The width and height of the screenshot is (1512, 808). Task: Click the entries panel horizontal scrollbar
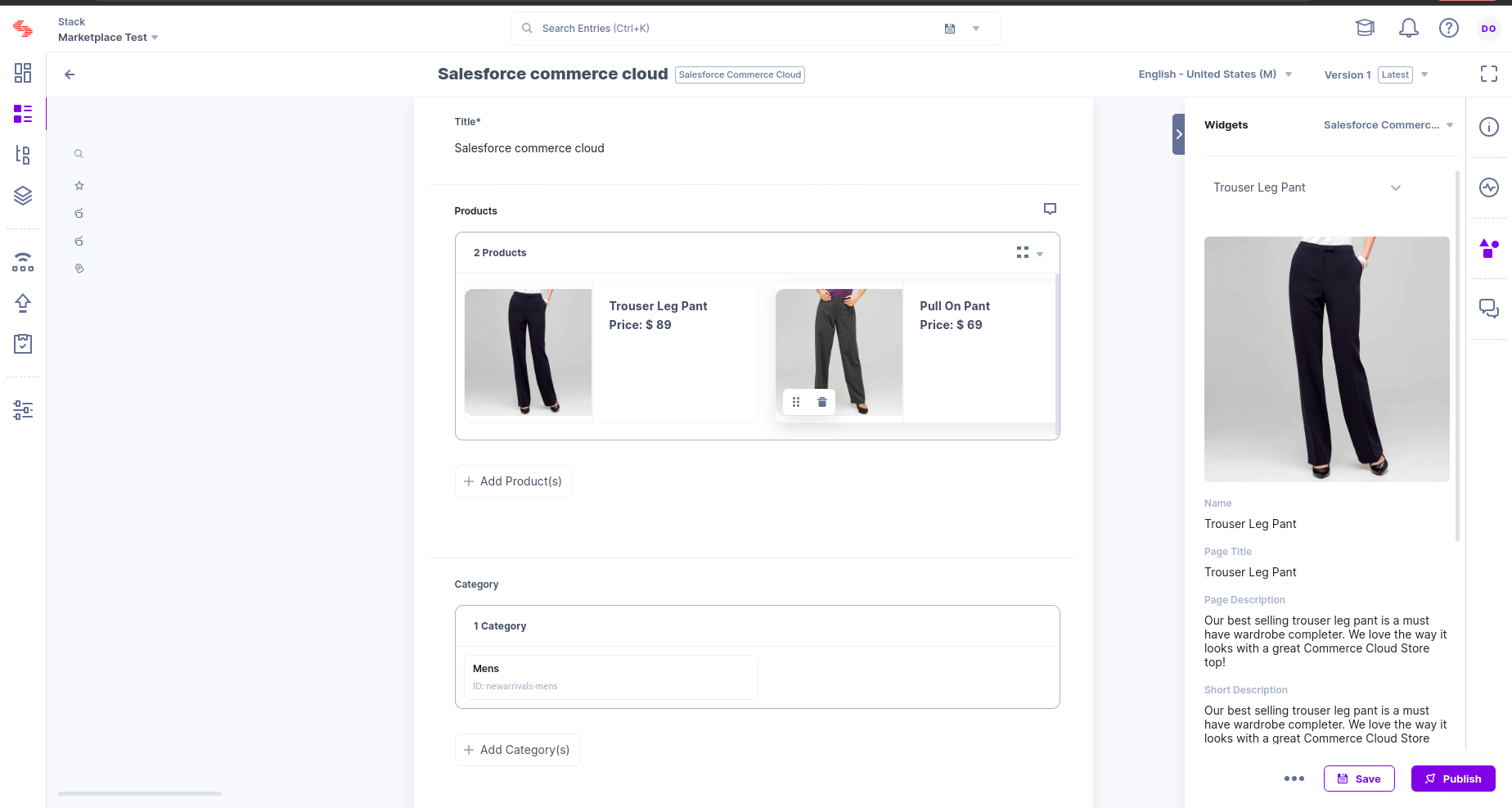coord(140,793)
